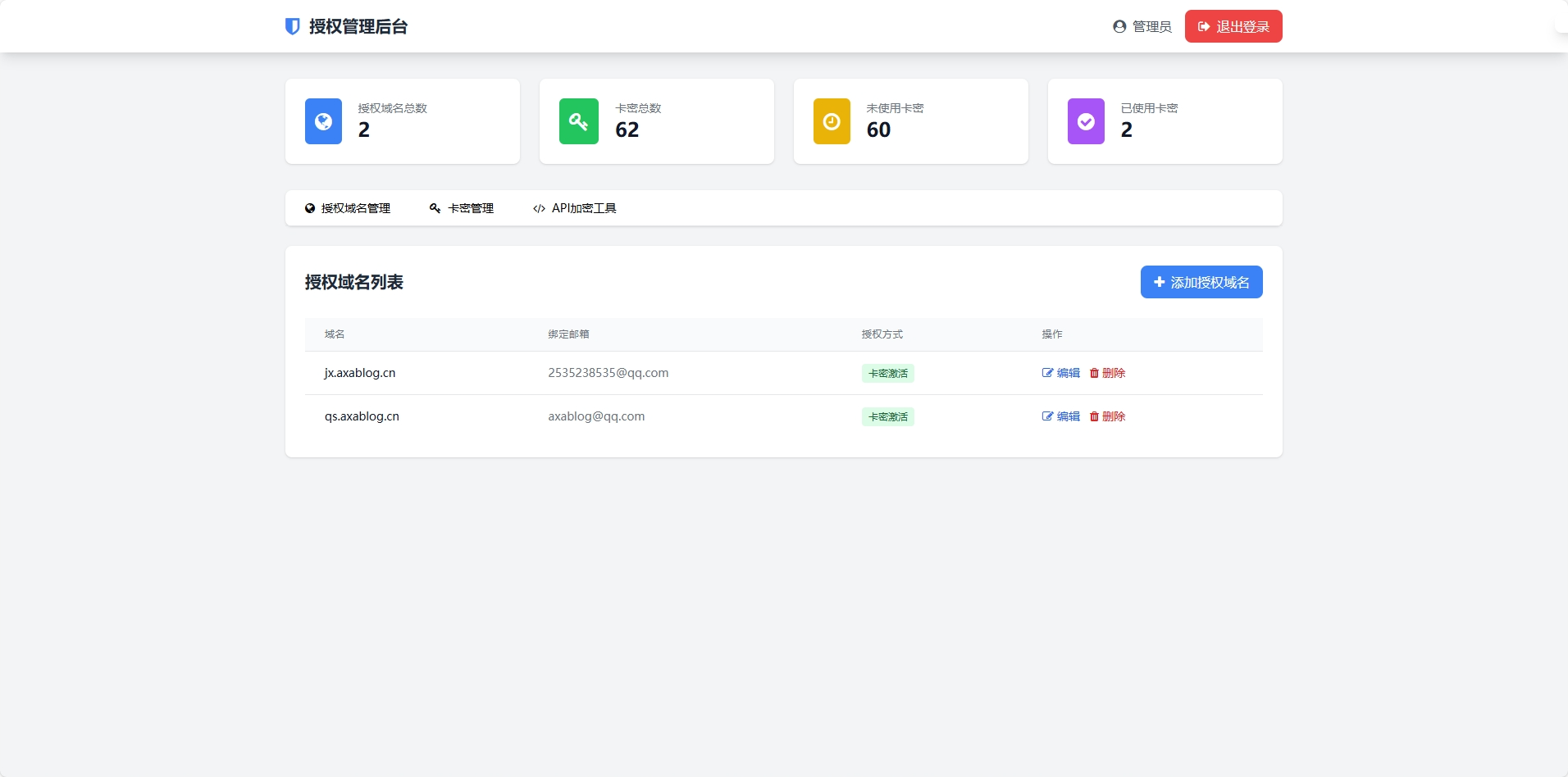Open the 授权域名管理 tab
This screenshot has height=777, width=1568.
[x=348, y=208]
